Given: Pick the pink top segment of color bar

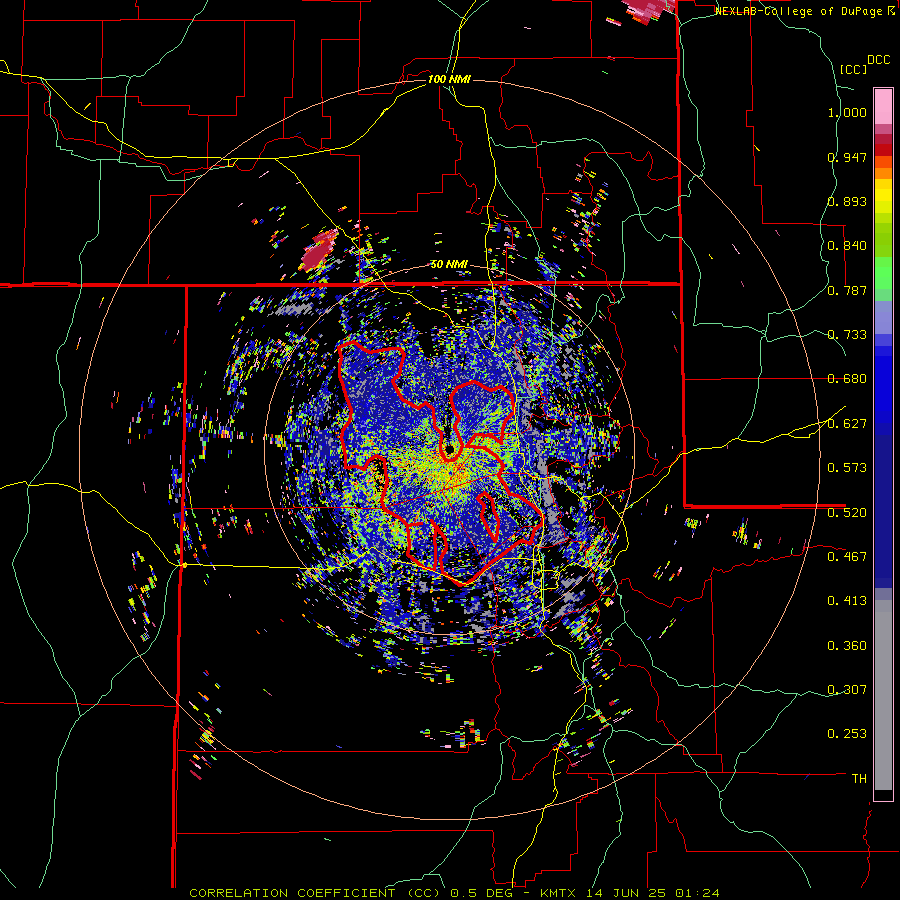Looking at the screenshot, I should (x=883, y=106).
